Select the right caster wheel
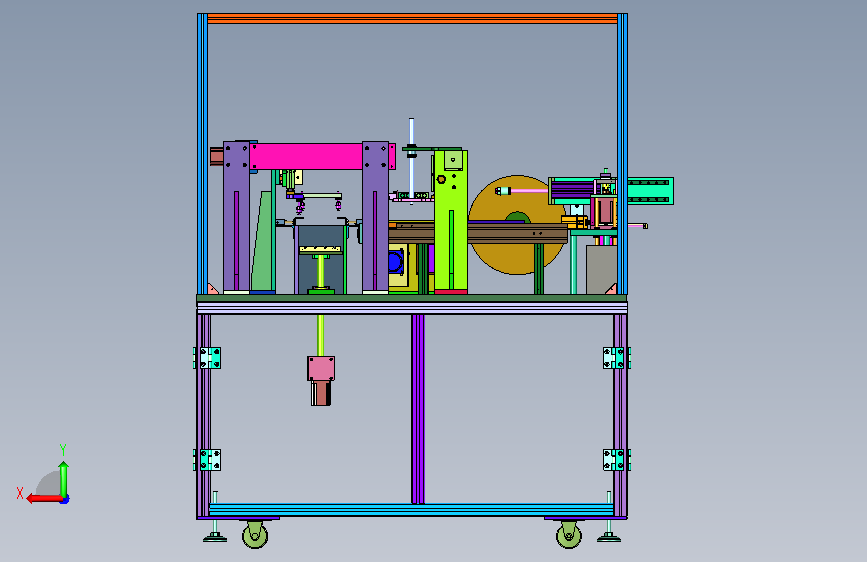Viewport: 867px width, 562px height. coord(569,535)
